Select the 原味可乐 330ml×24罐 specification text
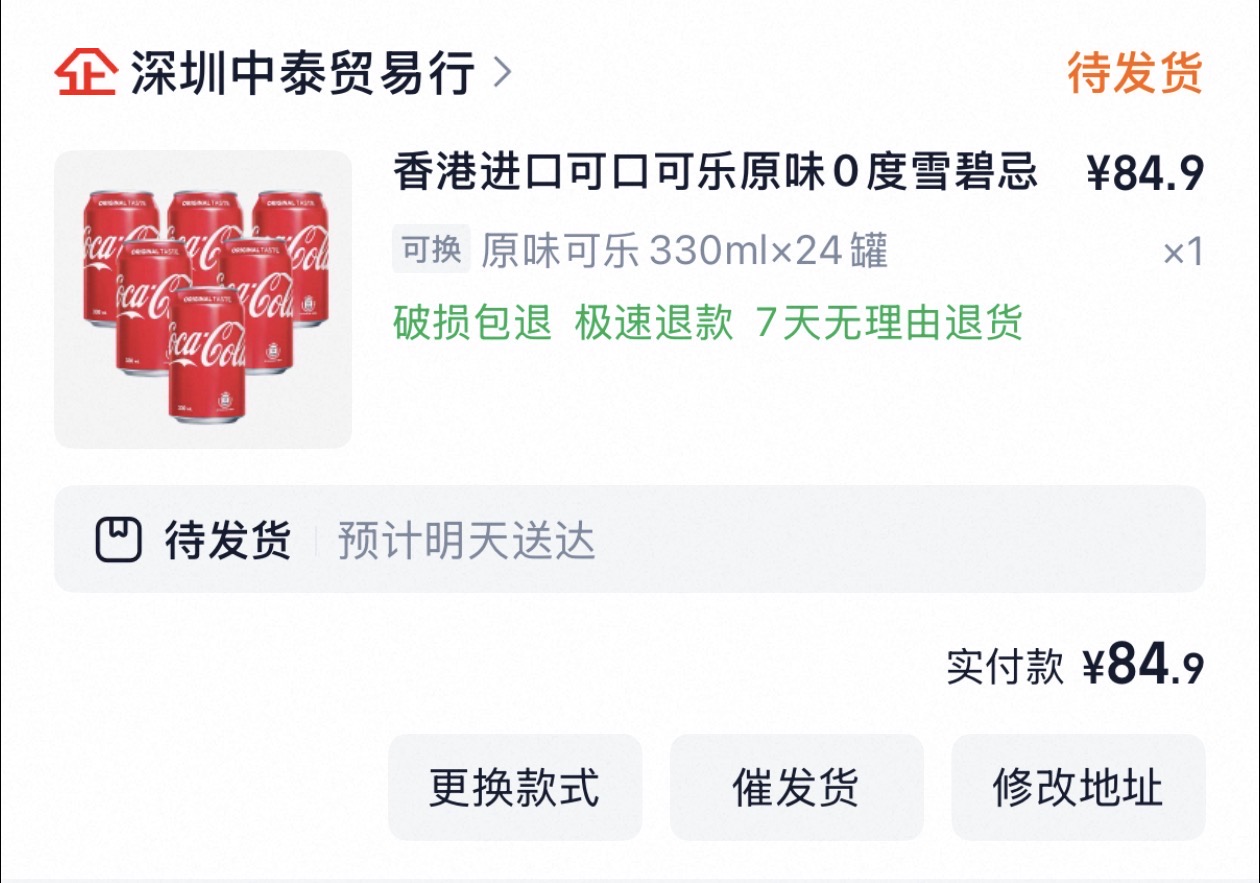1260x883 pixels. pos(684,251)
